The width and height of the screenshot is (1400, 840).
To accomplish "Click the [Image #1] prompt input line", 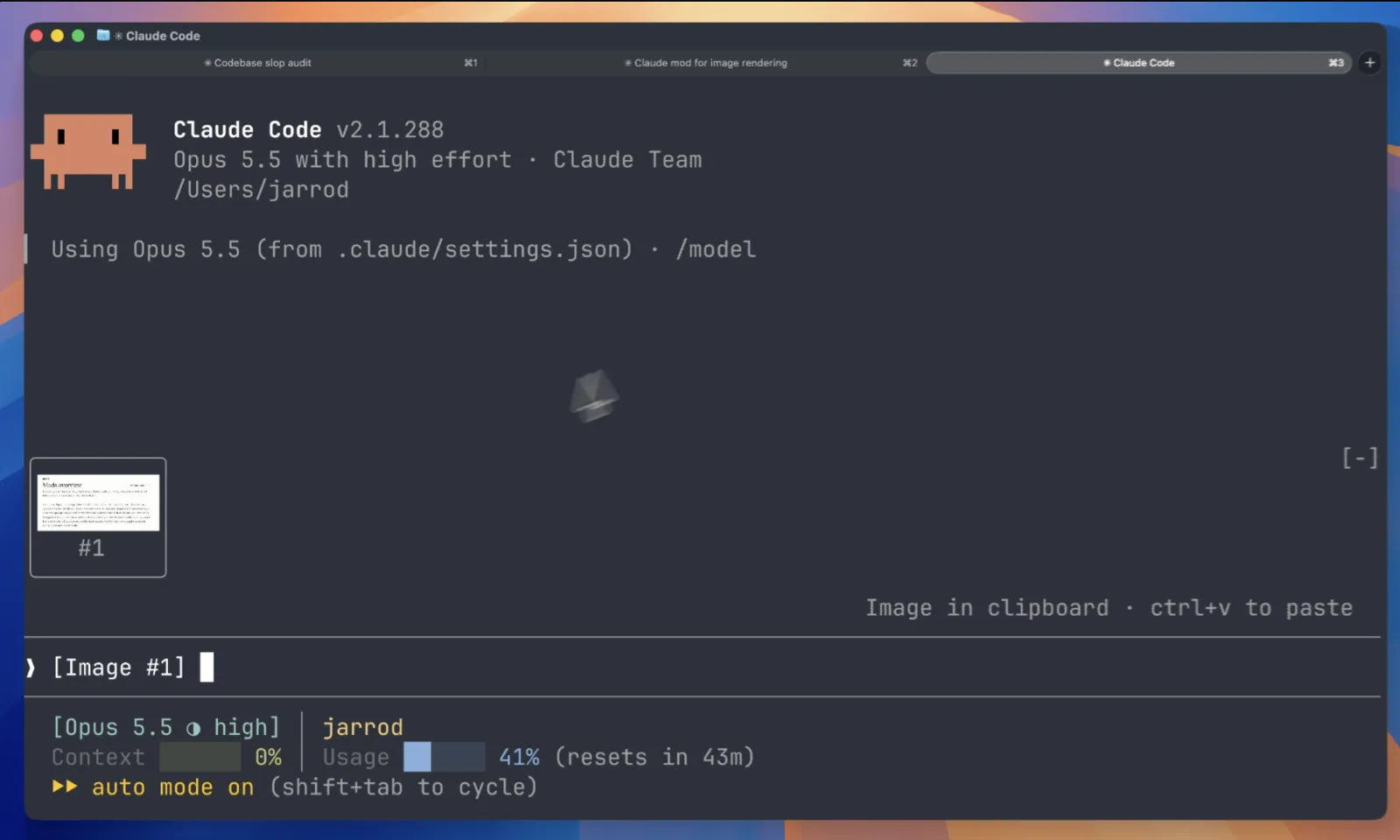I will click(702, 668).
